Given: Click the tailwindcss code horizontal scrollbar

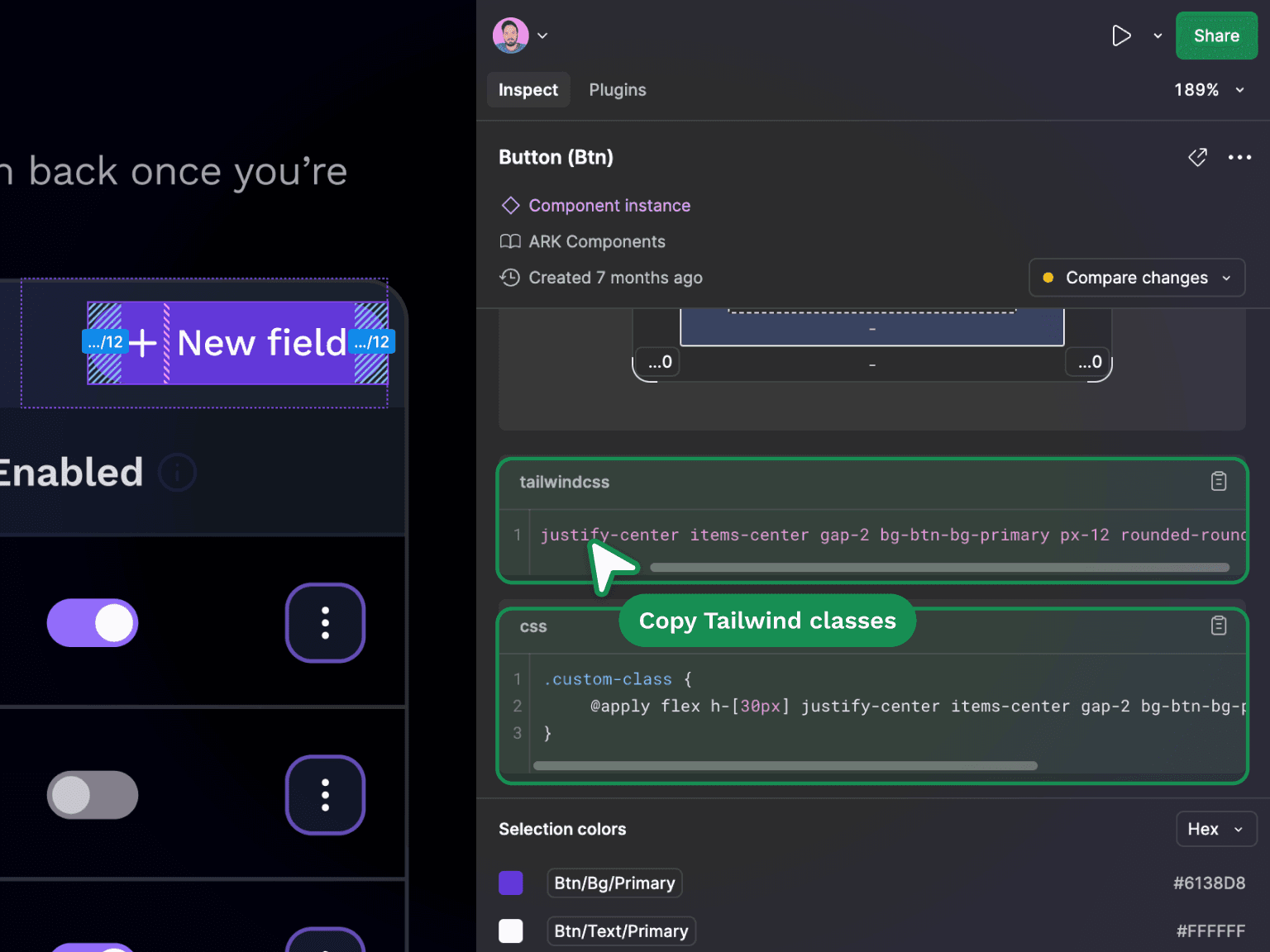Looking at the screenshot, I should 939,567.
